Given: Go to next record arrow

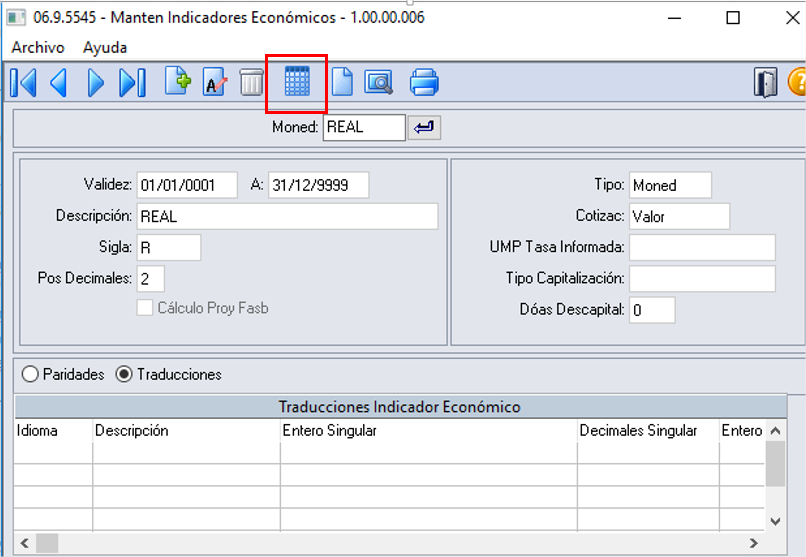Looking at the screenshot, I should 95,83.
